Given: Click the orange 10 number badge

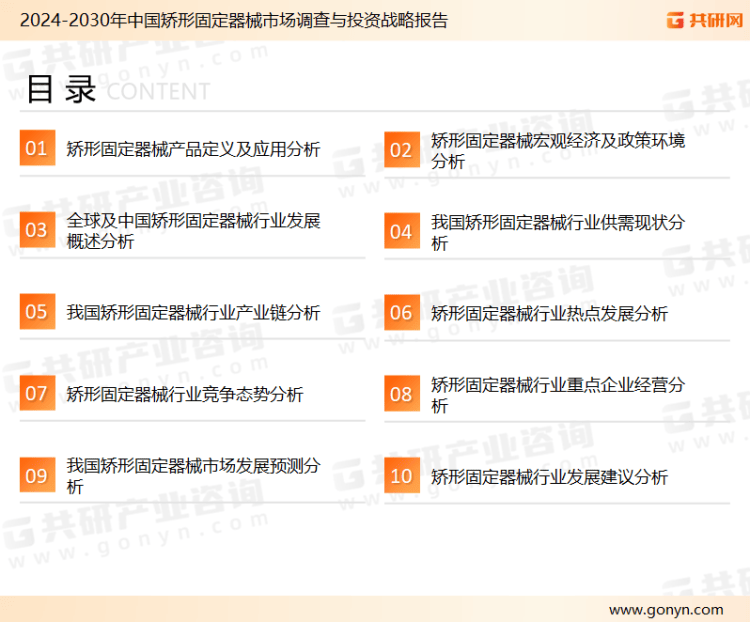Looking at the screenshot, I should [x=401, y=476].
